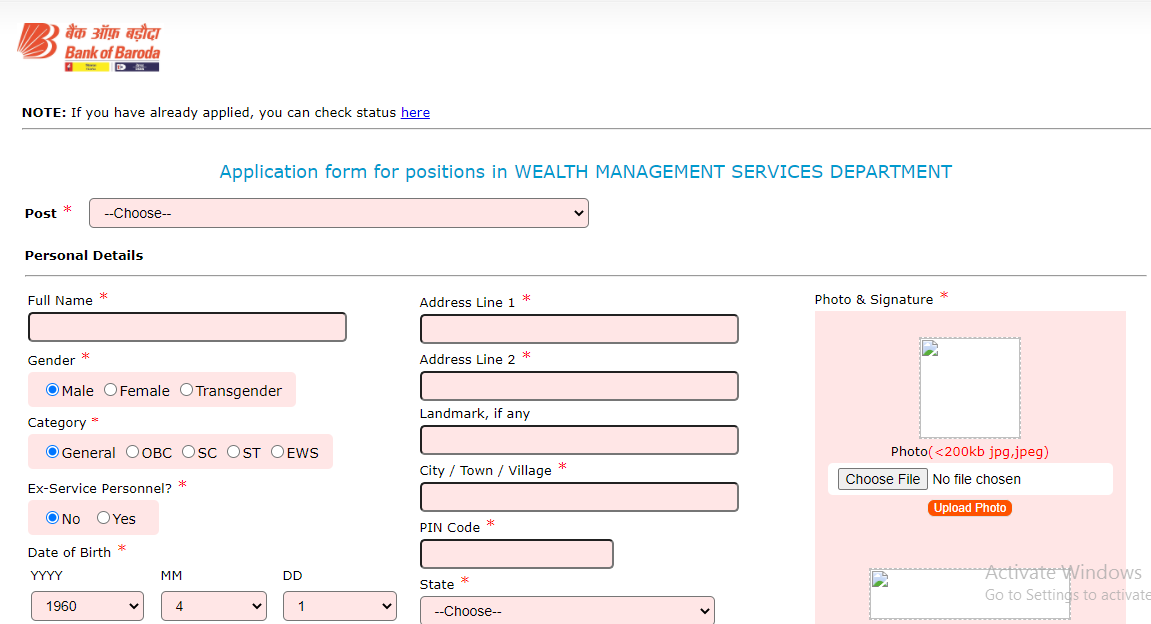Open the birth year YYYY dropdown

(87, 606)
